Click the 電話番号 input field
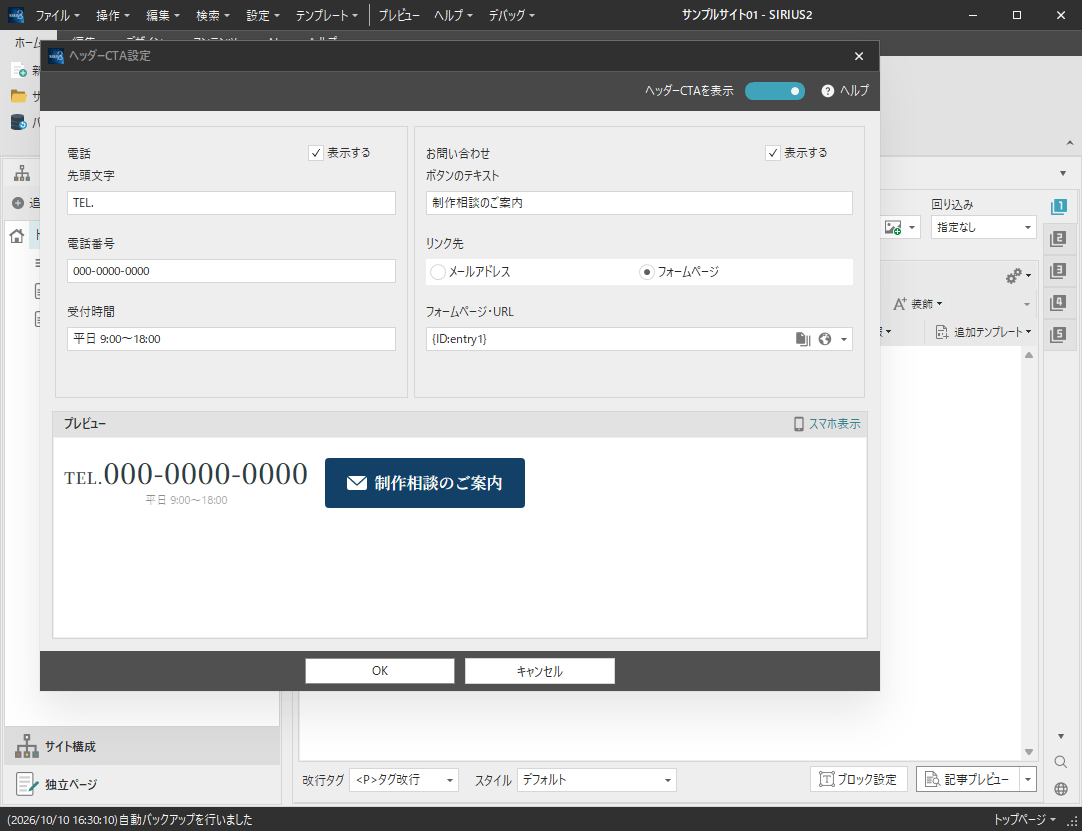This screenshot has height=831, width=1082. (x=232, y=271)
